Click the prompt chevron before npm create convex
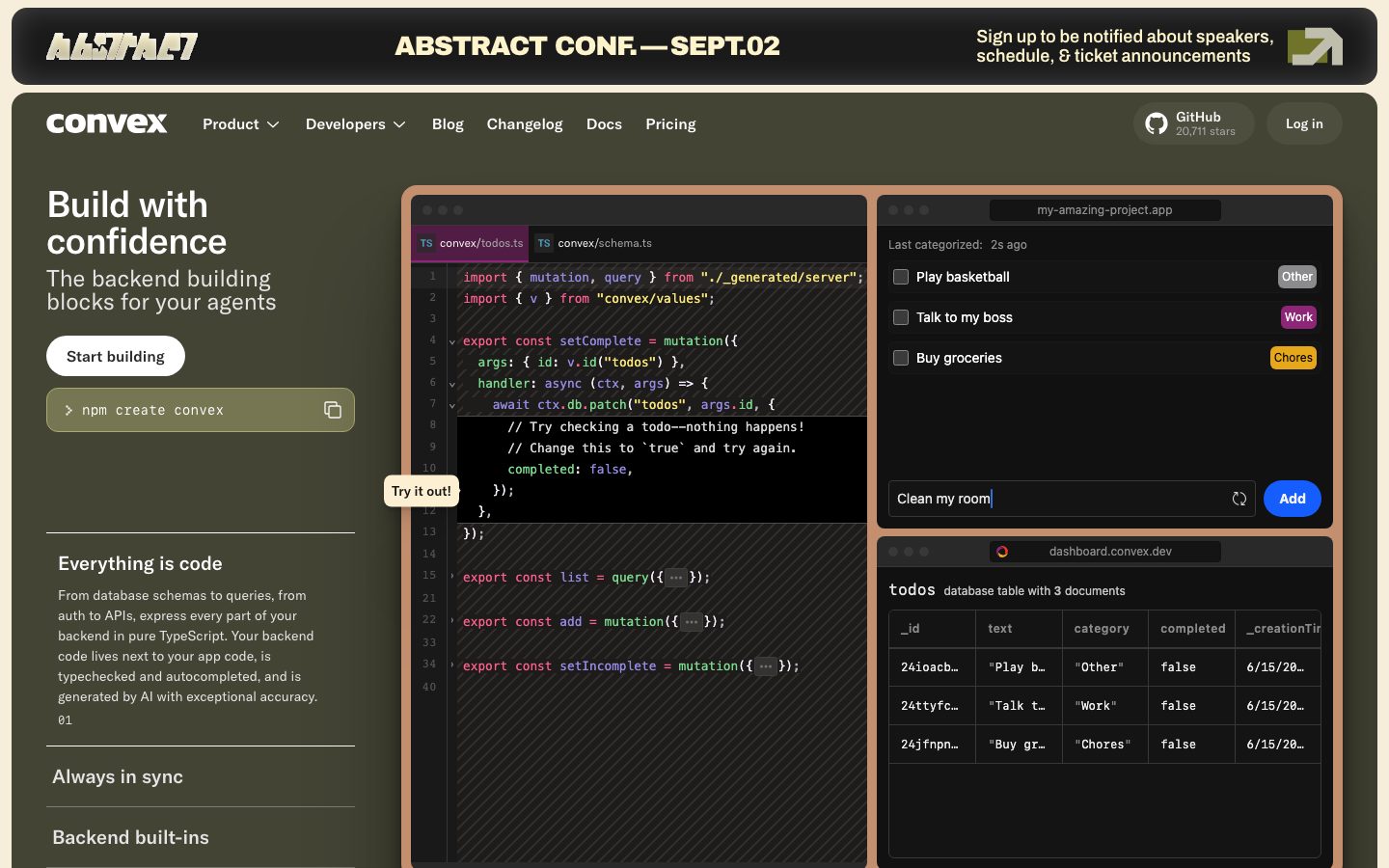The height and width of the screenshot is (868, 1389). 68,410
